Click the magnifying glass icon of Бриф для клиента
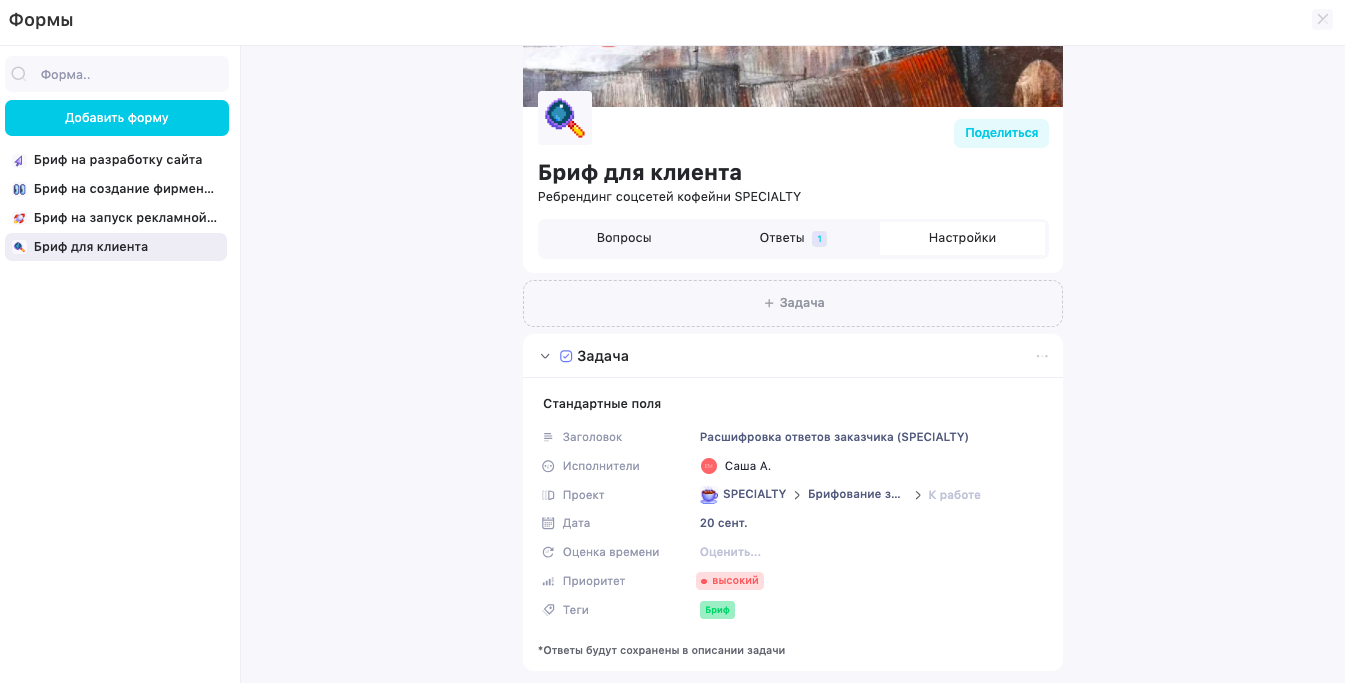1345x683 pixels. 17,246
